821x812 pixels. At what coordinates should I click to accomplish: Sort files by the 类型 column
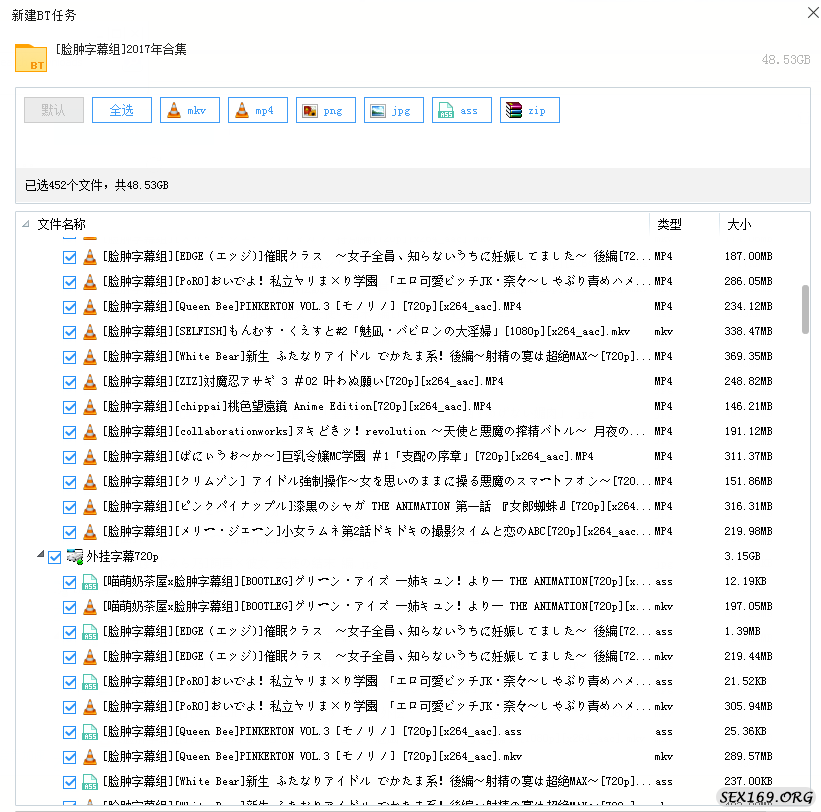[670, 224]
